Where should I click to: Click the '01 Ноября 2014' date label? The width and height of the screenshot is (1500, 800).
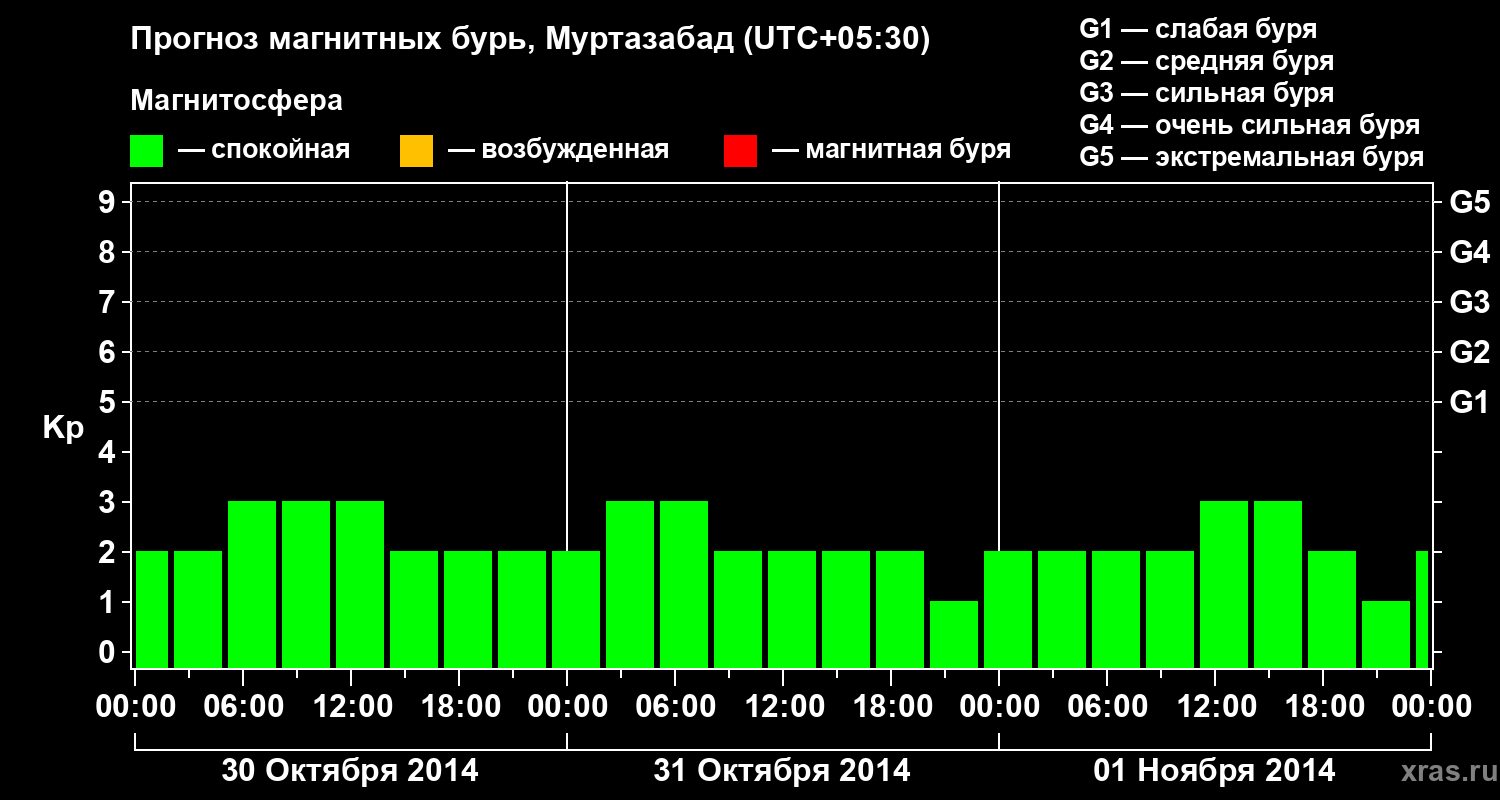1214,770
